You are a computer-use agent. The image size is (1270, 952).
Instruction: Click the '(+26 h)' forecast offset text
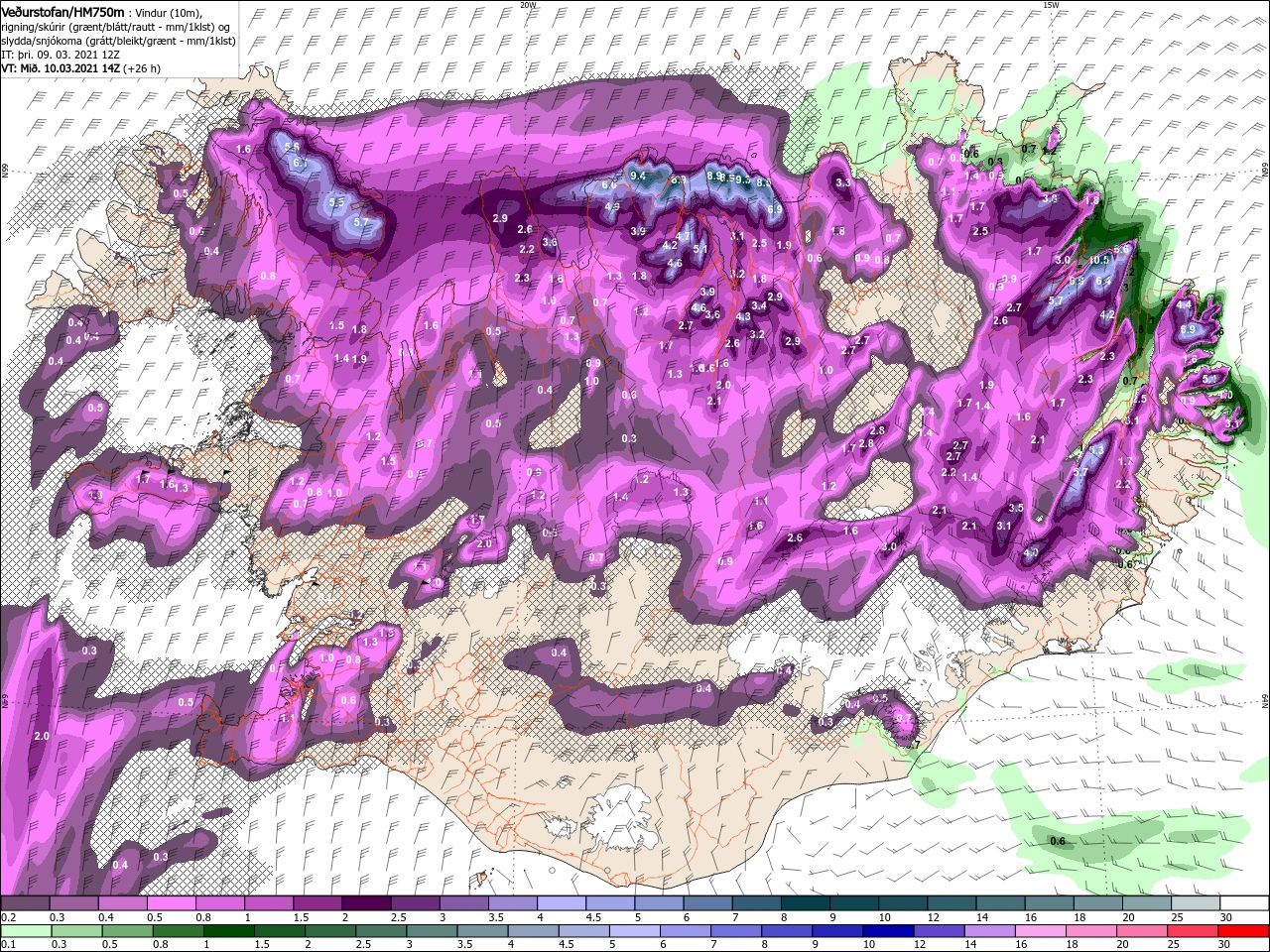(142, 68)
